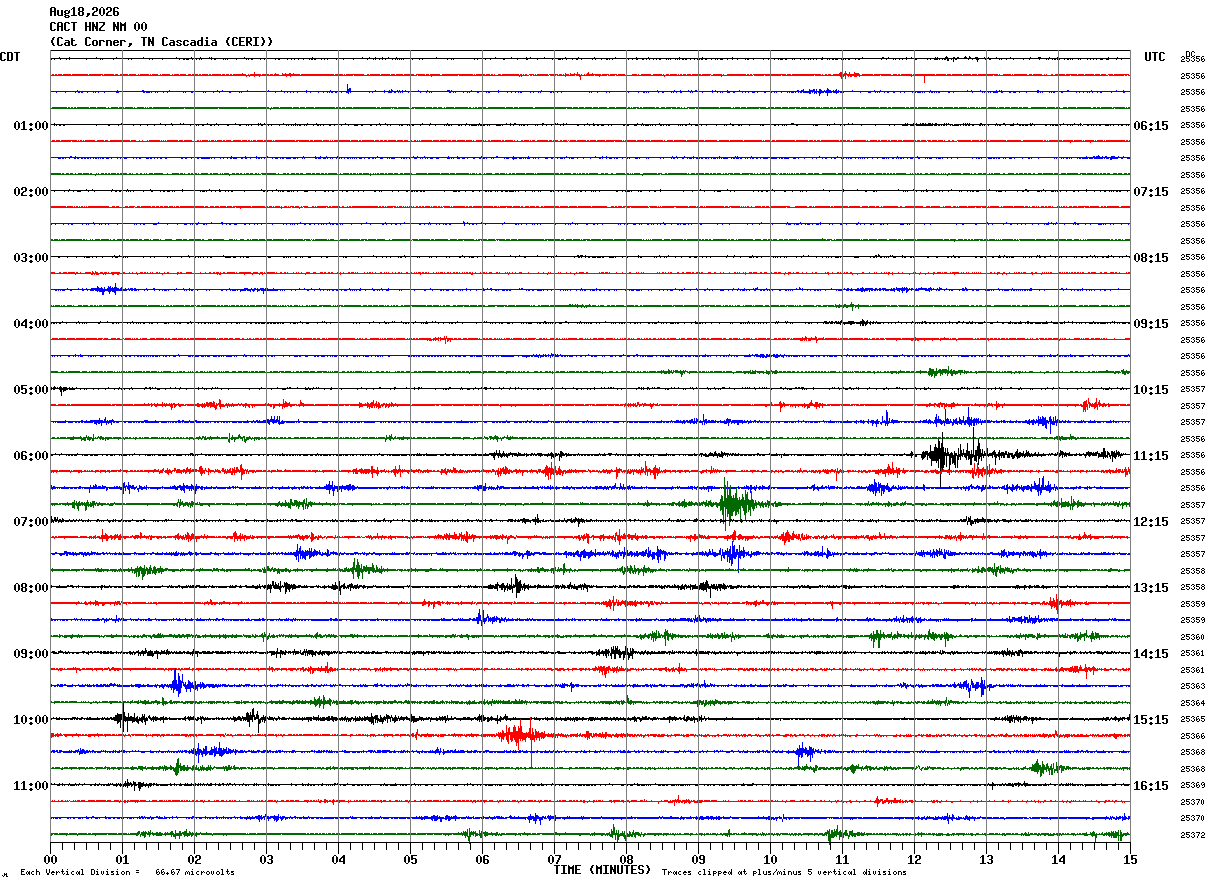This screenshot has width=1210, height=886.
Task: Click the blue burst near minute 2 on the 09:00 rows
Action: [x=178, y=684]
